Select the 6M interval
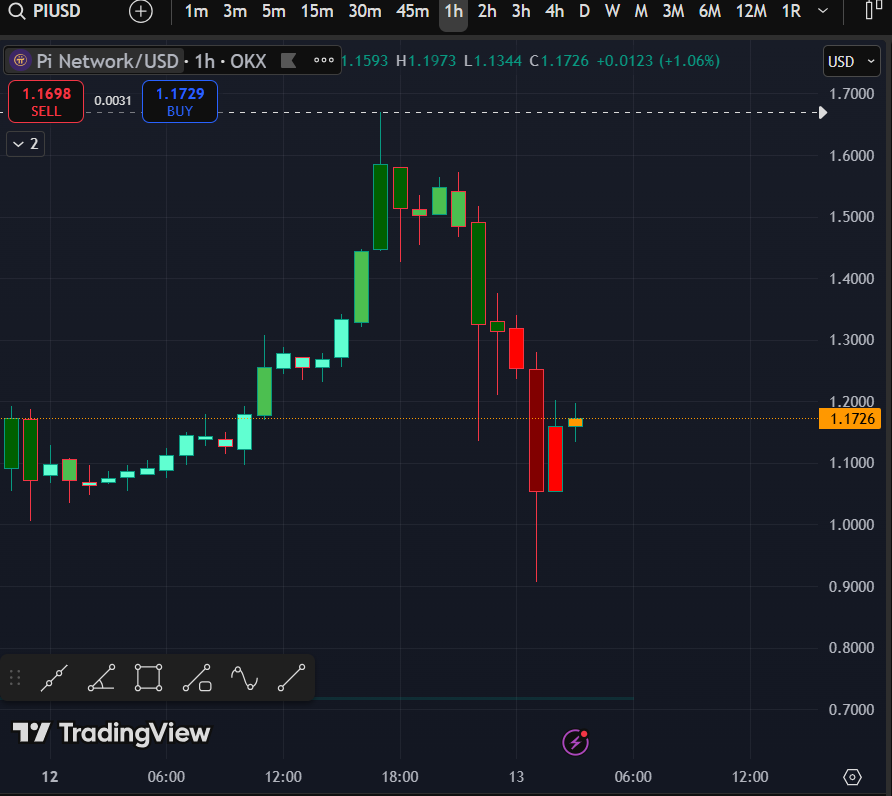Viewport: 892px width, 796px height. coord(709,11)
